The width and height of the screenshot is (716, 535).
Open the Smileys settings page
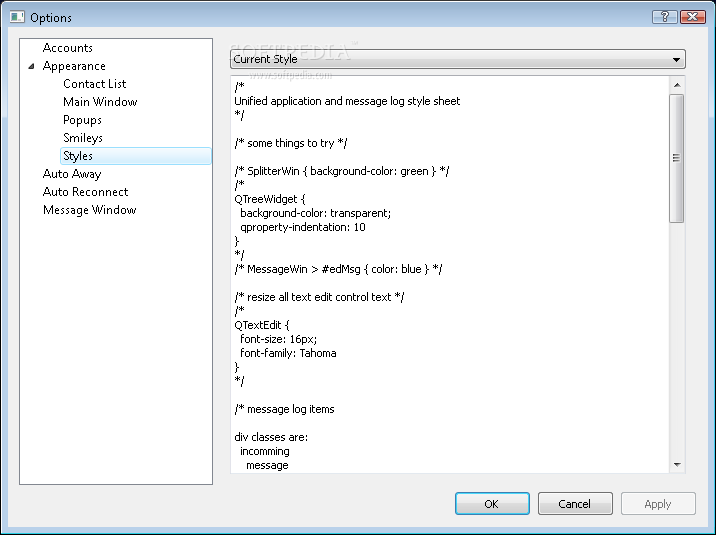(x=83, y=137)
